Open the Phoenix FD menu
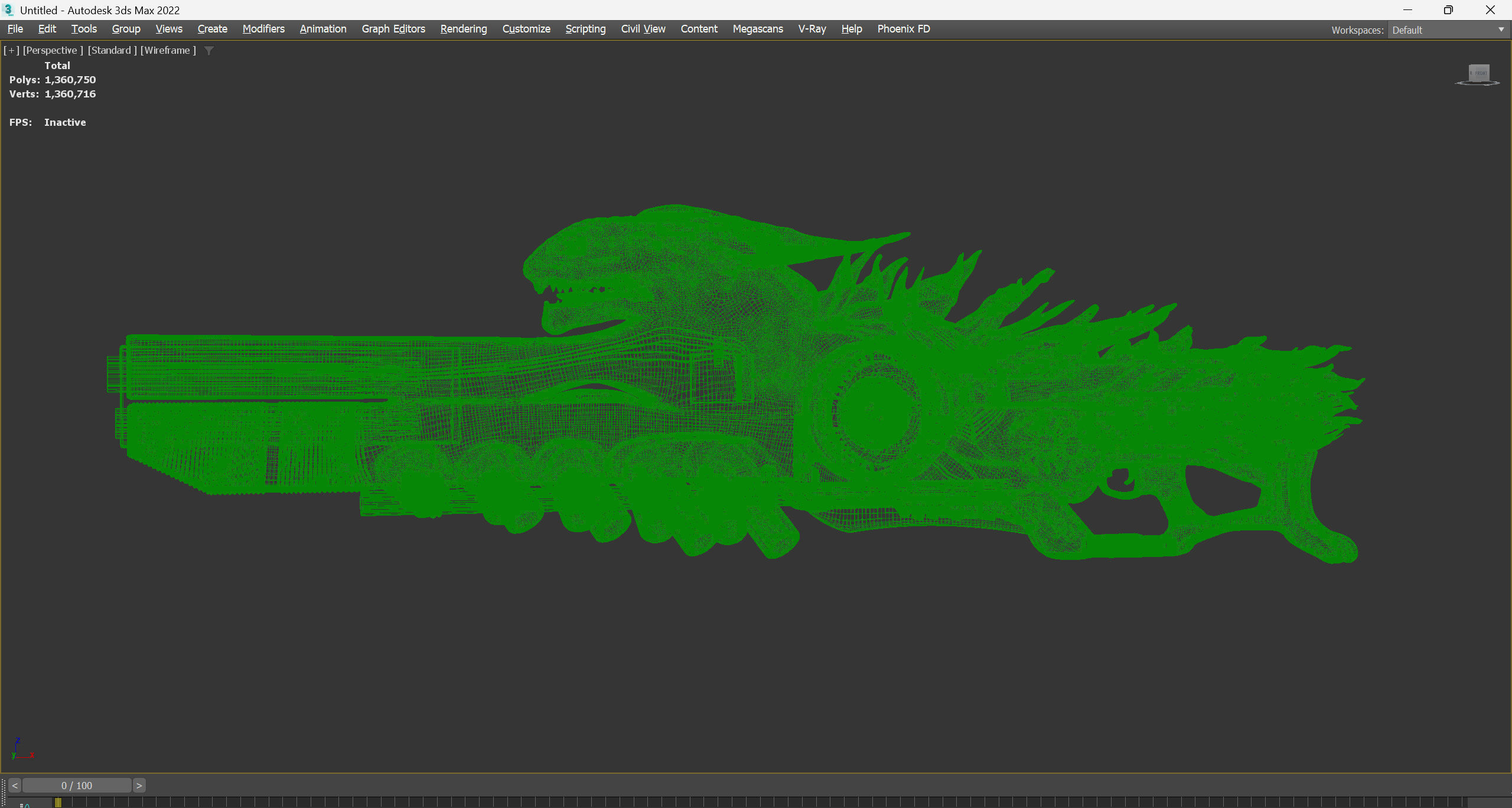Viewport: 1512px width, 808px height. [904, 29]
